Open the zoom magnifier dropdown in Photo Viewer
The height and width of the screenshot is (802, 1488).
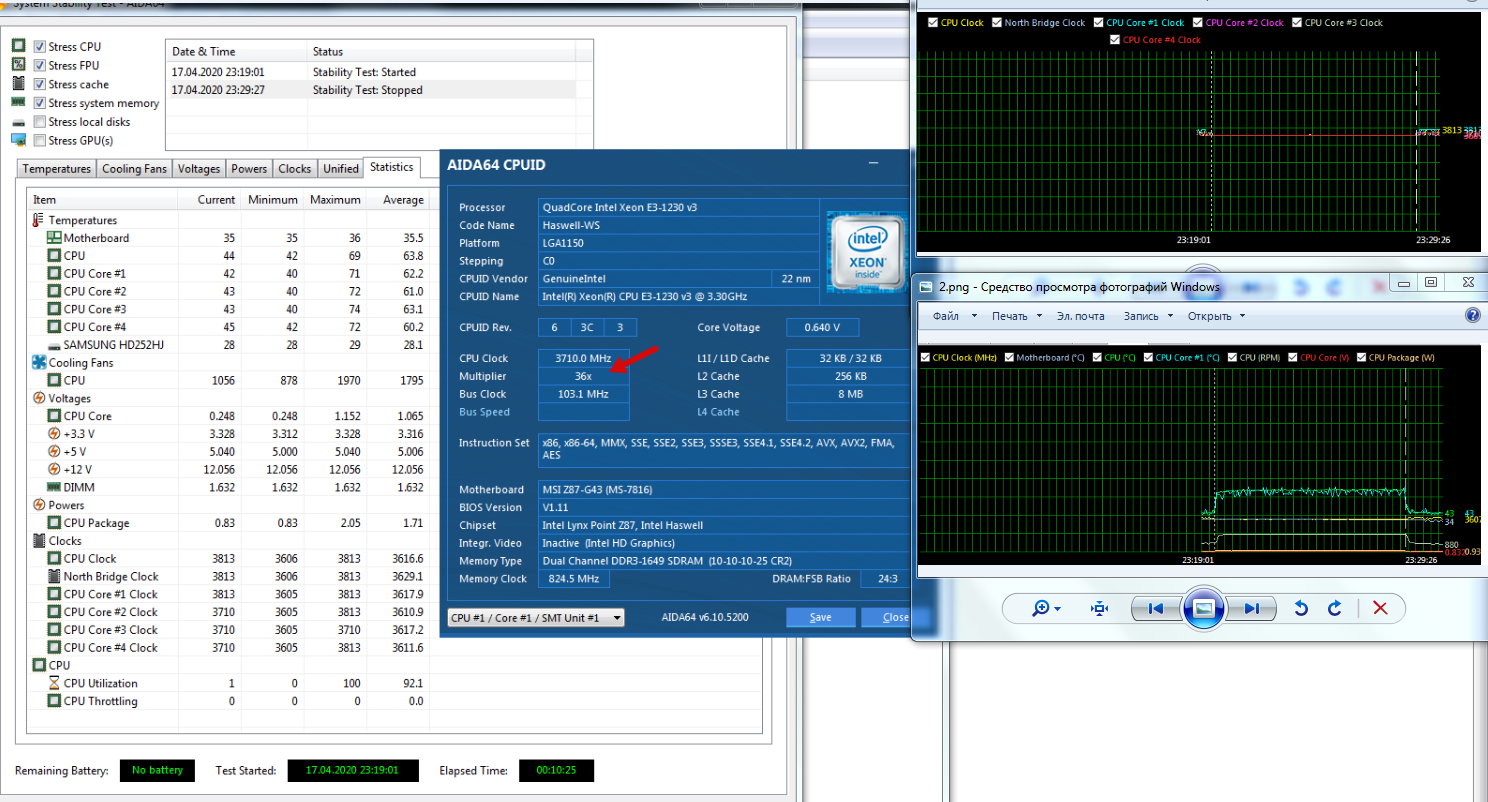(x=1047, y=608)
